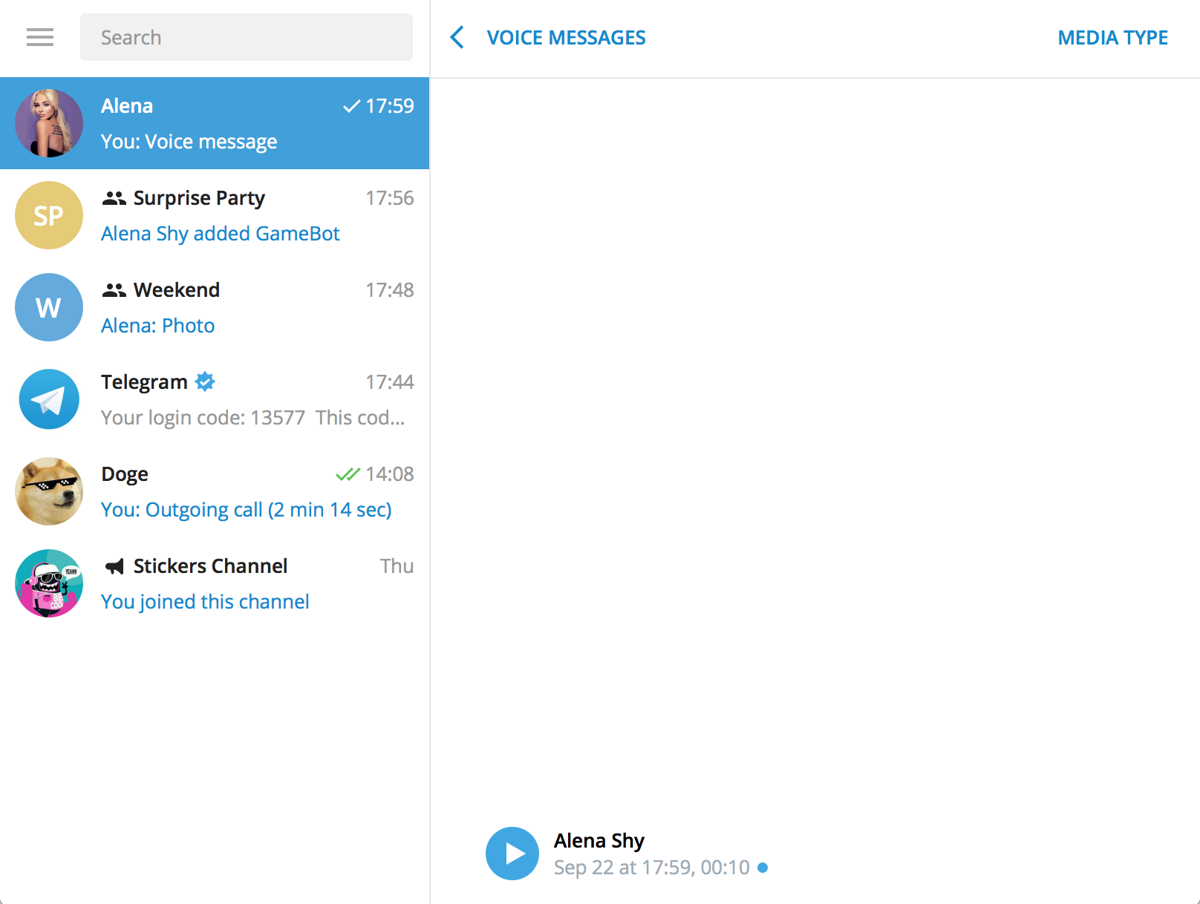
Task: Open the Media Type dropdown
Action: 1112,38
